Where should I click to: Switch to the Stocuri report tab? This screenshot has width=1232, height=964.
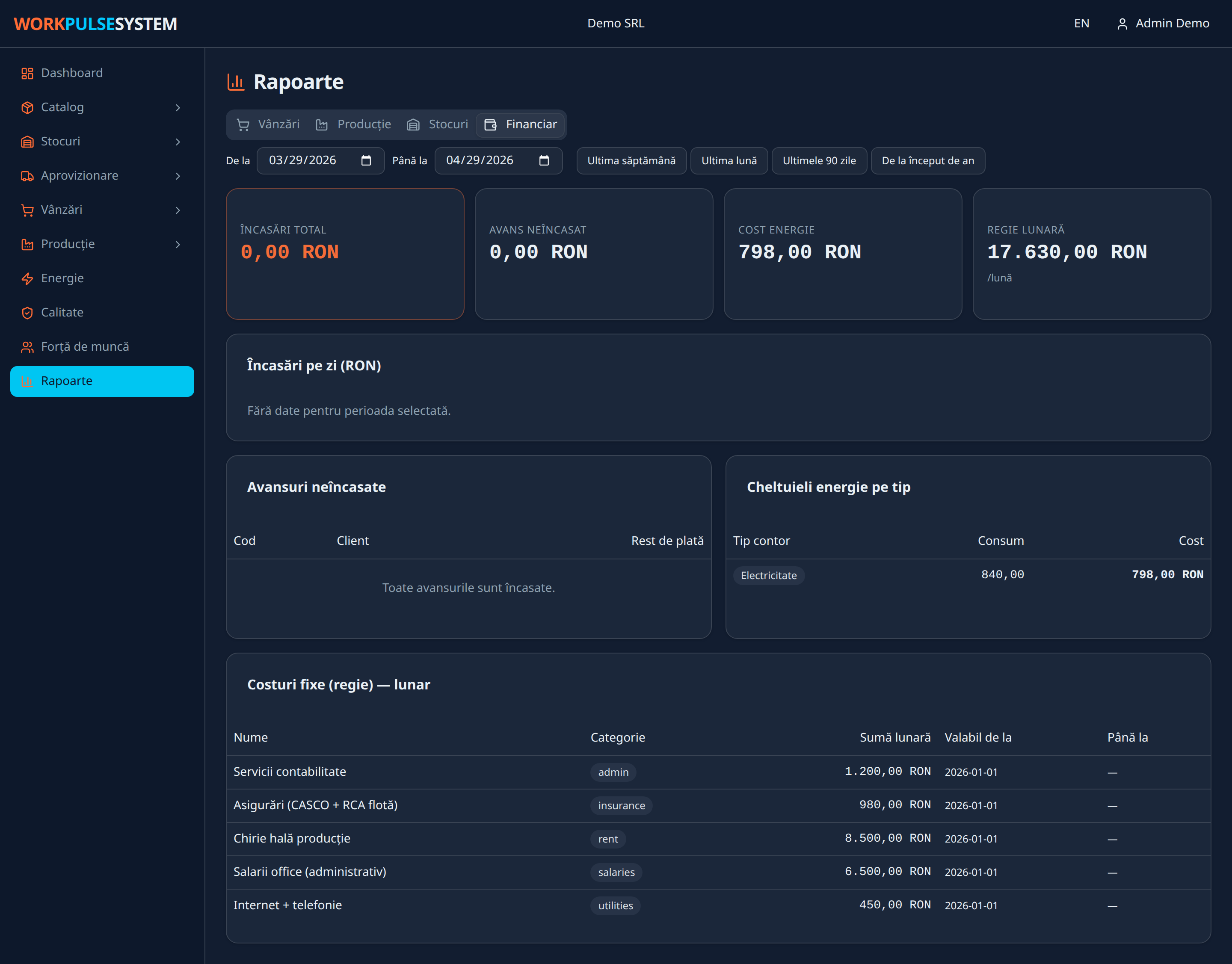[x=438, y=125]
